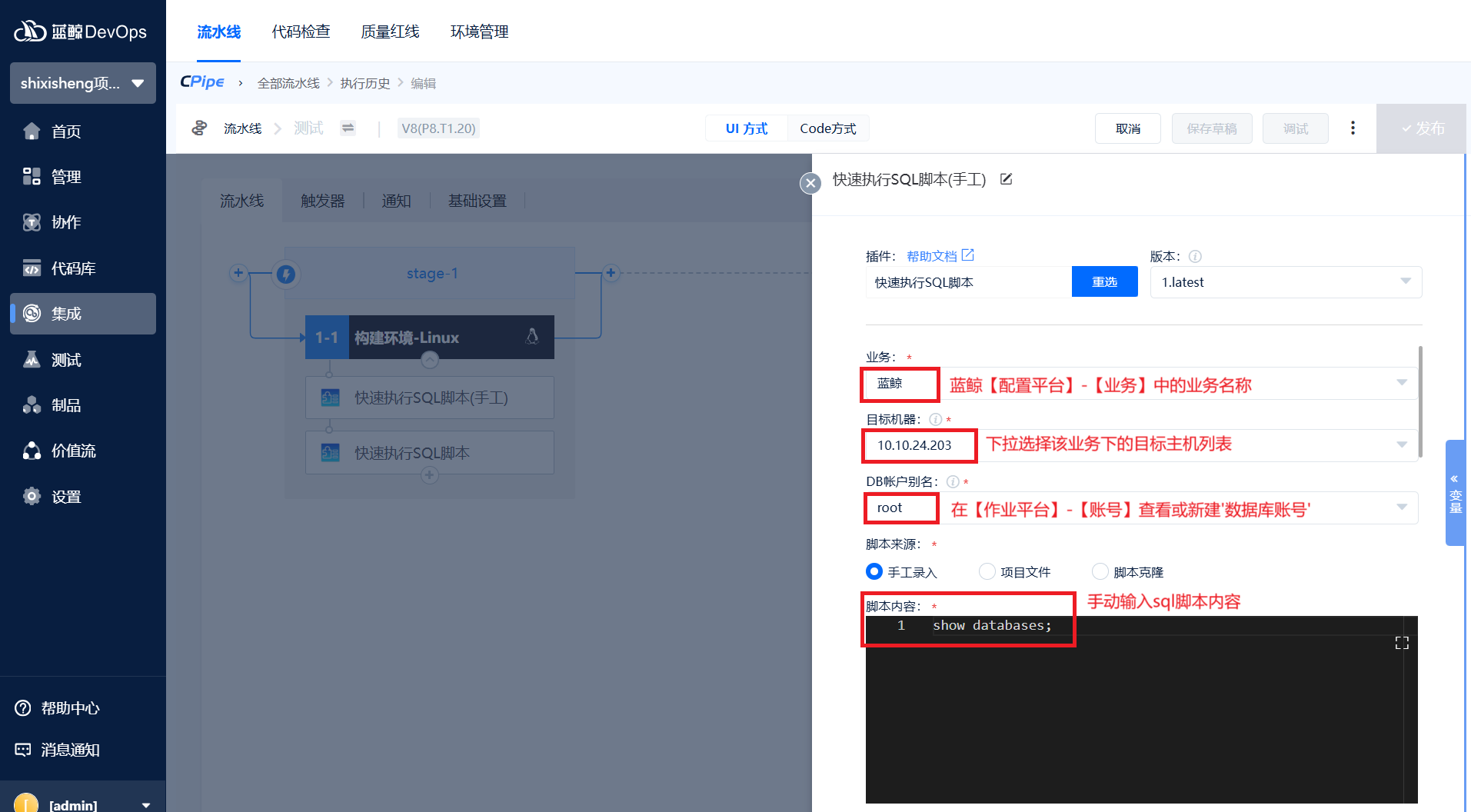Select the 项目文件 script source option
This screenshot has height=812, width=1471.
[987, 571]
